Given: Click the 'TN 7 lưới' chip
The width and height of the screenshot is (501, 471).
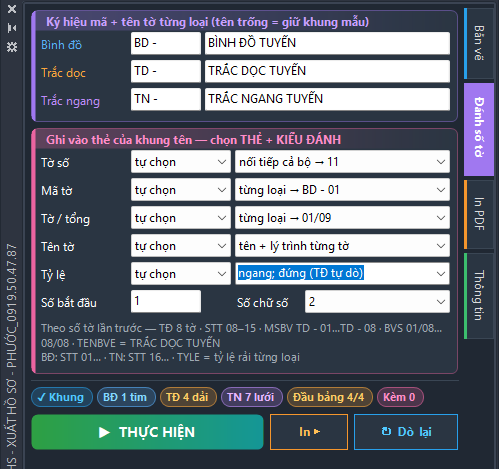Looking at the screenshot, I should pyautogui.click(x=253, y=398).
